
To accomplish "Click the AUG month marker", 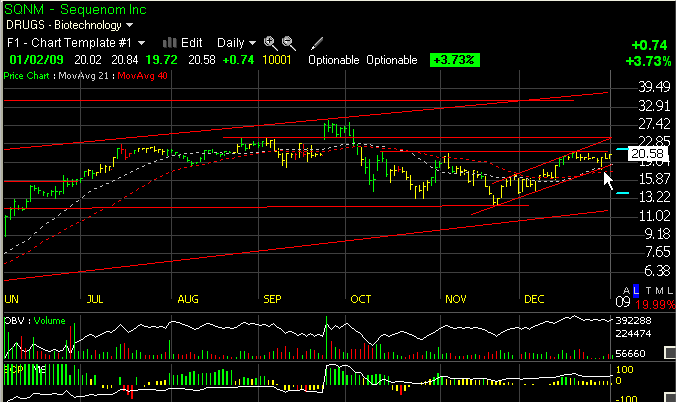I will point(188,299).
